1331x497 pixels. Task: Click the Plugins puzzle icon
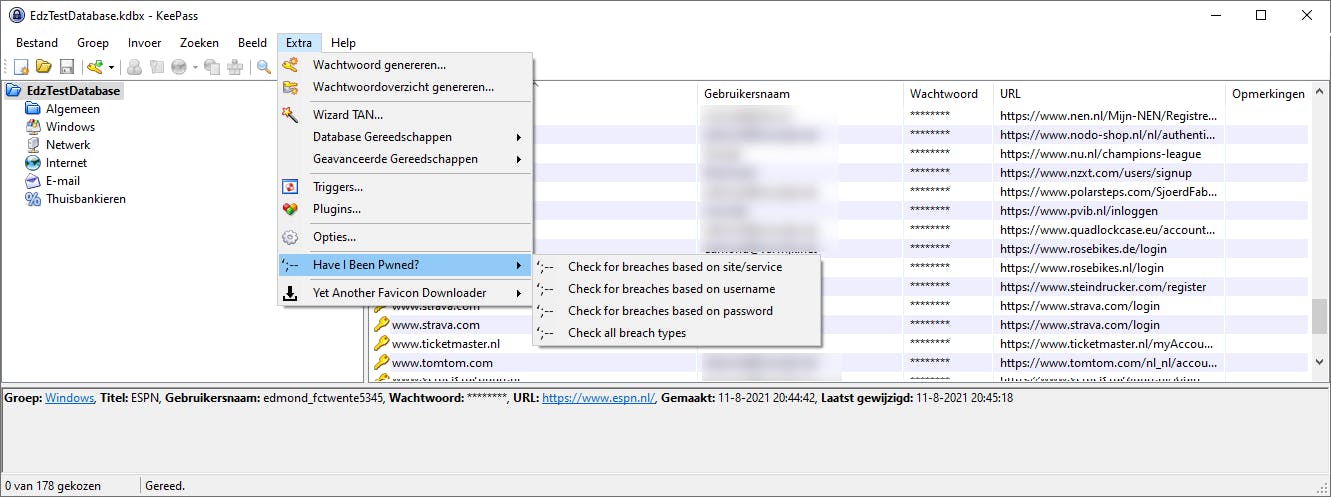pyautogui.click(x=290, y=209)
